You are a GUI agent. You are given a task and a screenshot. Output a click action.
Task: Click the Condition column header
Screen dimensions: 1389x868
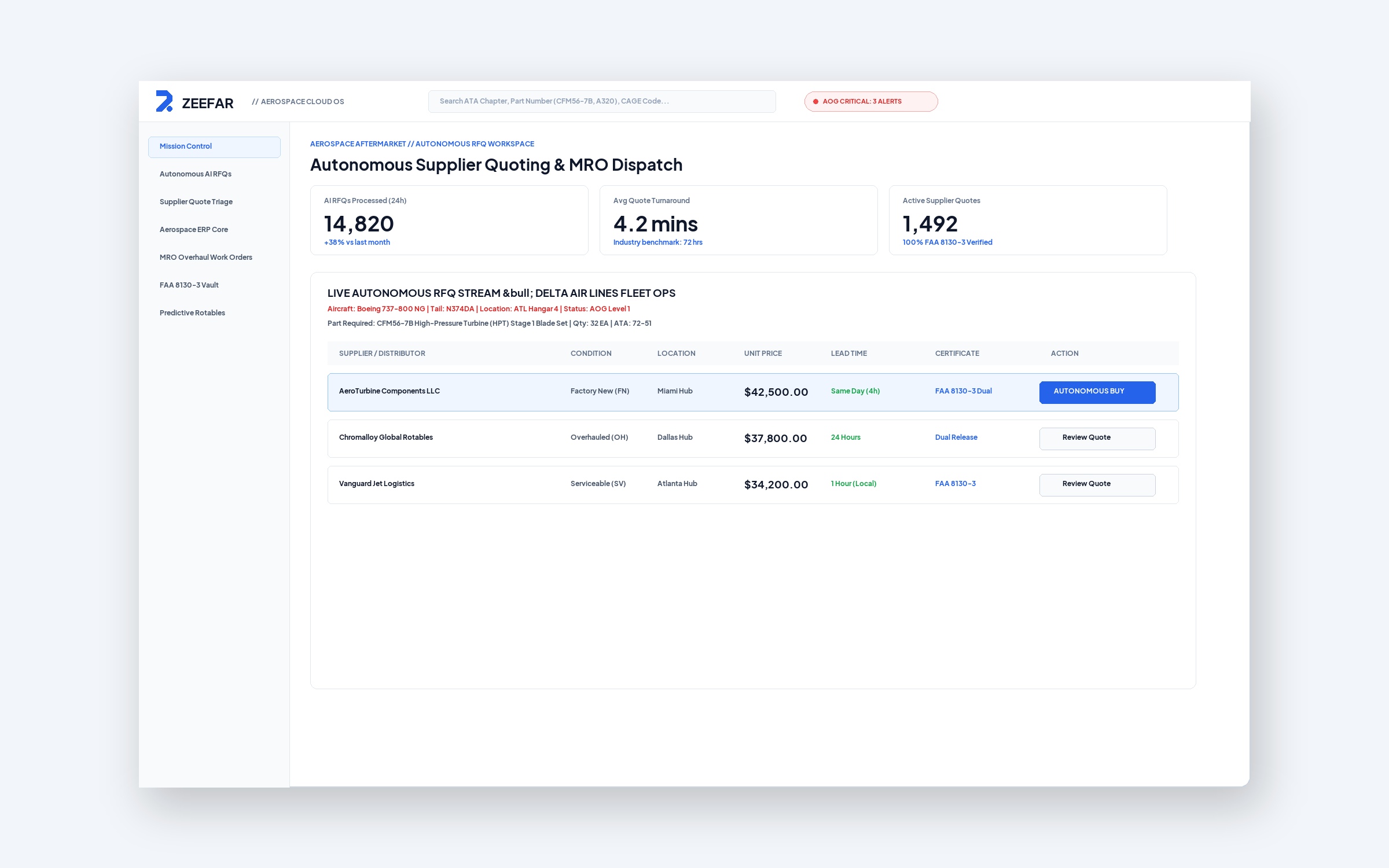pos(591,354)
